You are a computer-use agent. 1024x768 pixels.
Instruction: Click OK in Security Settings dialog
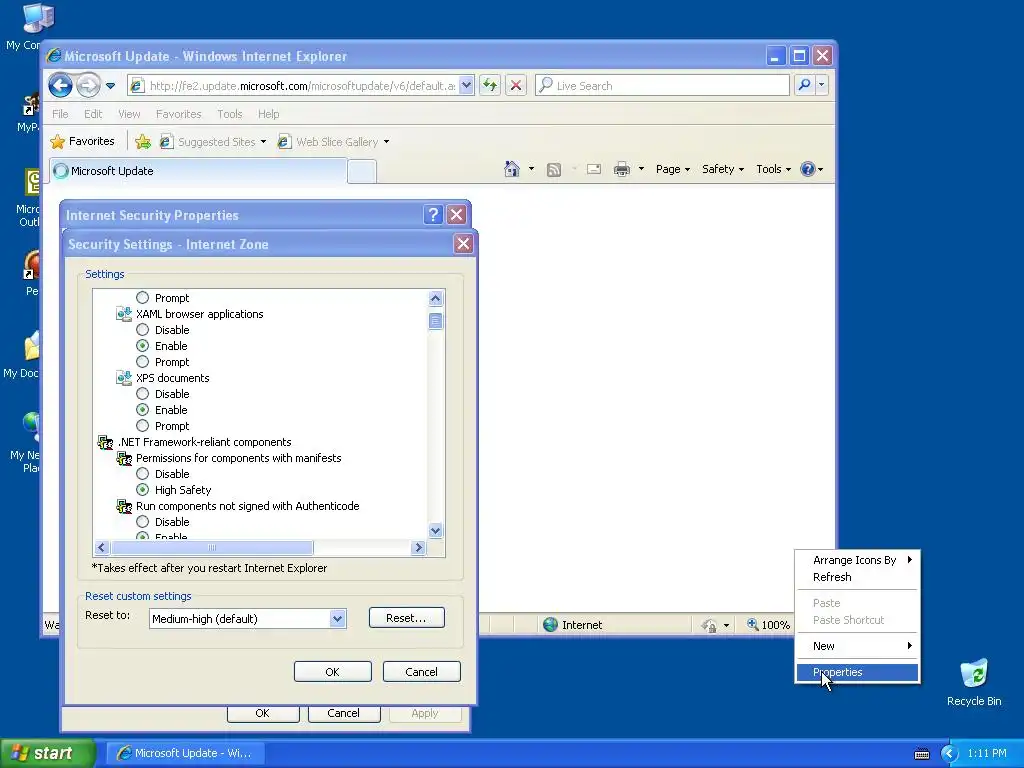coord(332,671)
